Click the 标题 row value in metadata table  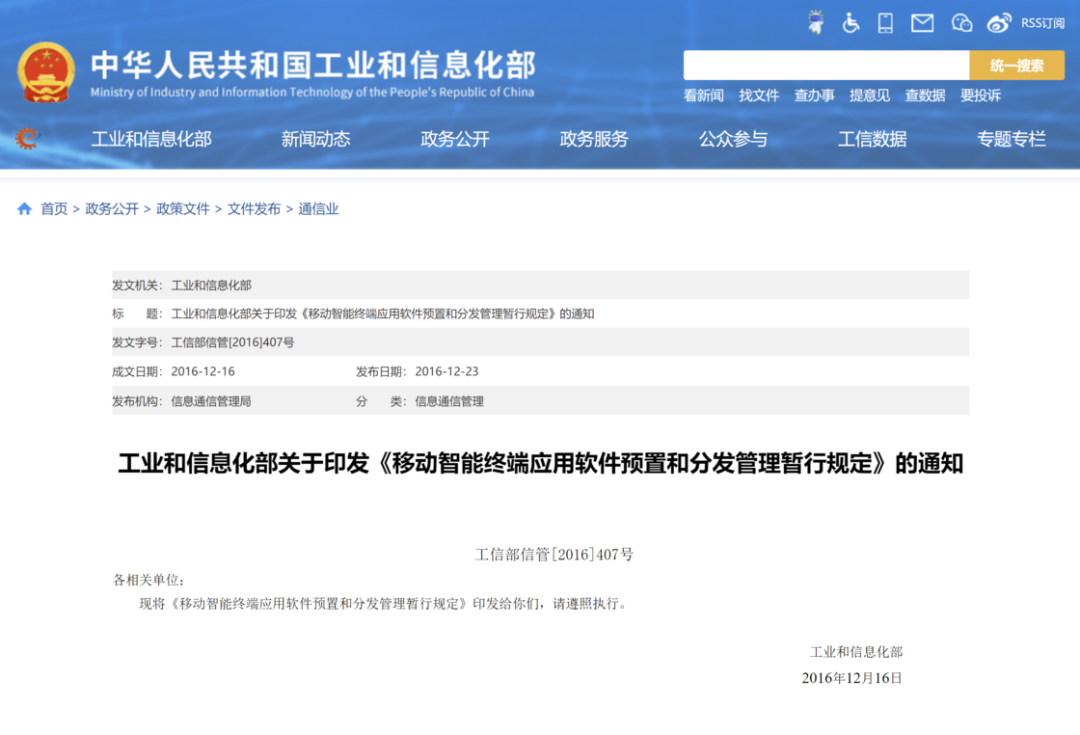(x=383, y=314)
